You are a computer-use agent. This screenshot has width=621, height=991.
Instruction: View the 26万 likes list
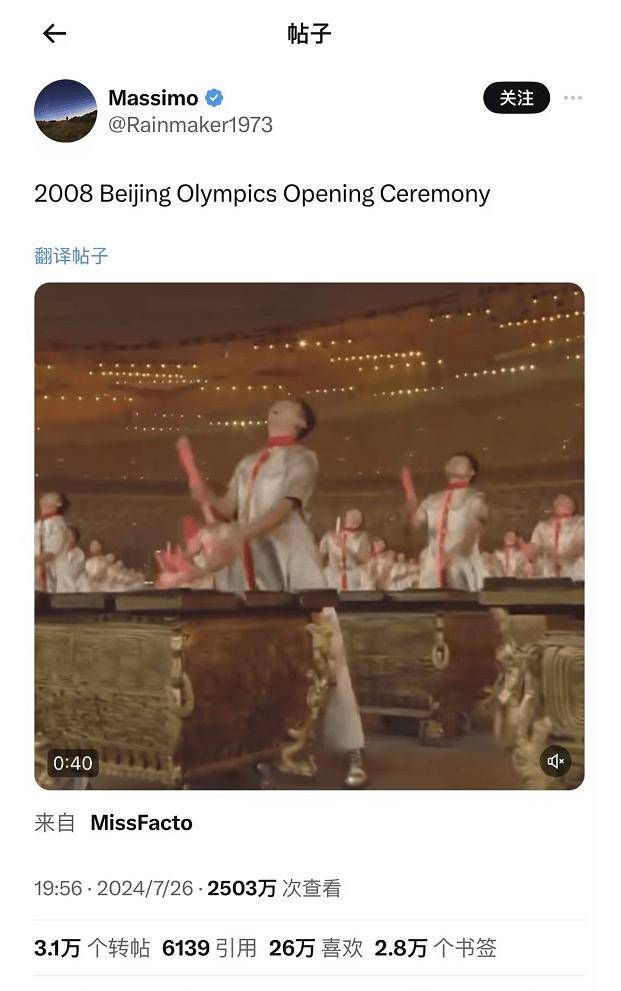pos(316,948)
